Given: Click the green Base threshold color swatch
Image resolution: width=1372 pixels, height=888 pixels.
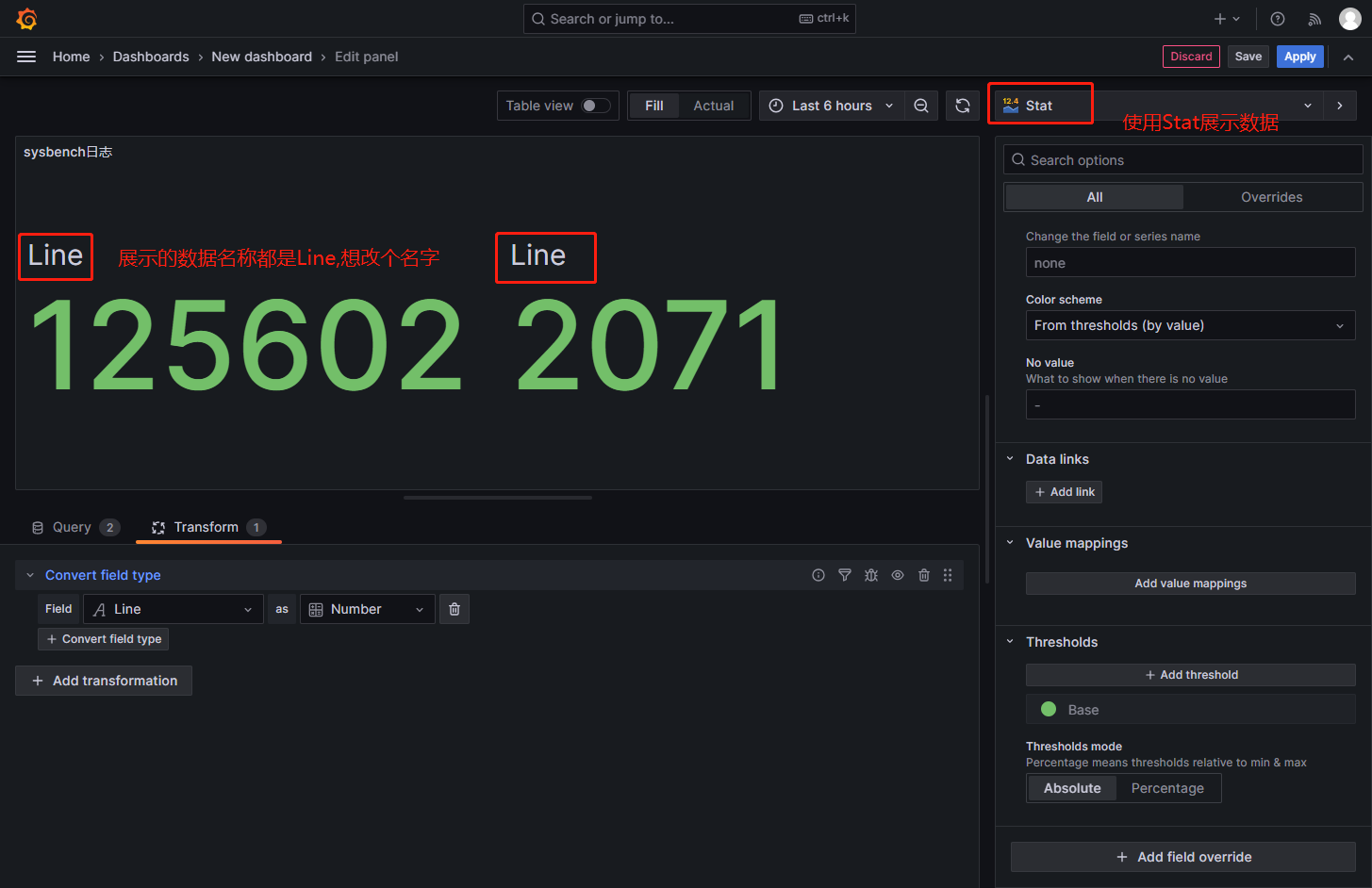Looking at the screenshot, I should point(1049,709).
